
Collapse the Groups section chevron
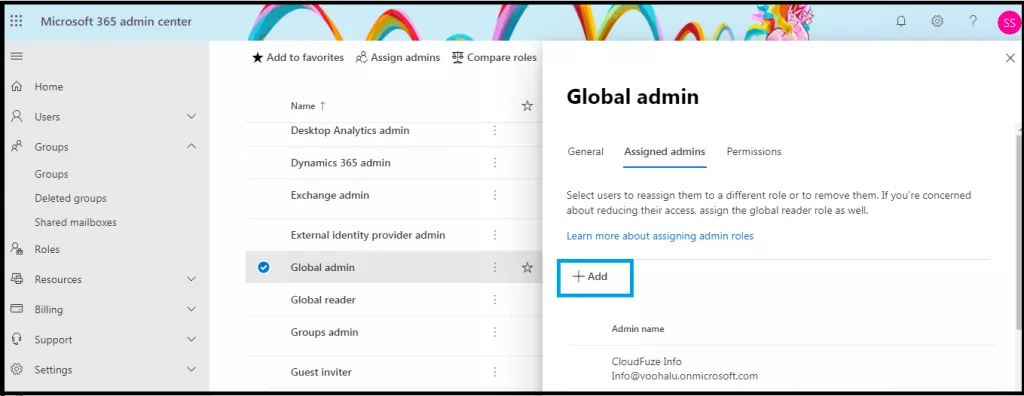click(x=191, y=146)
